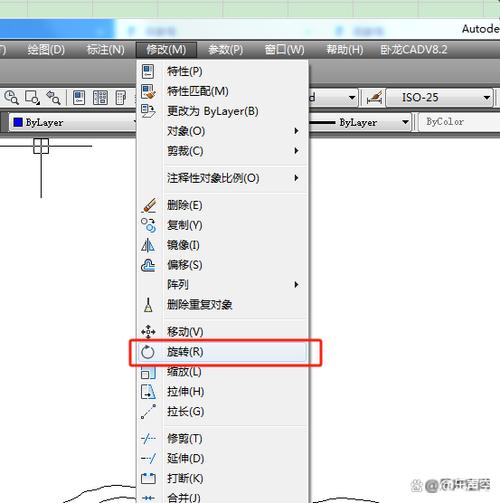Click the Rotate circular arrow icon
The width and height of the screenshot is (500, 503).
coord(148,352)
